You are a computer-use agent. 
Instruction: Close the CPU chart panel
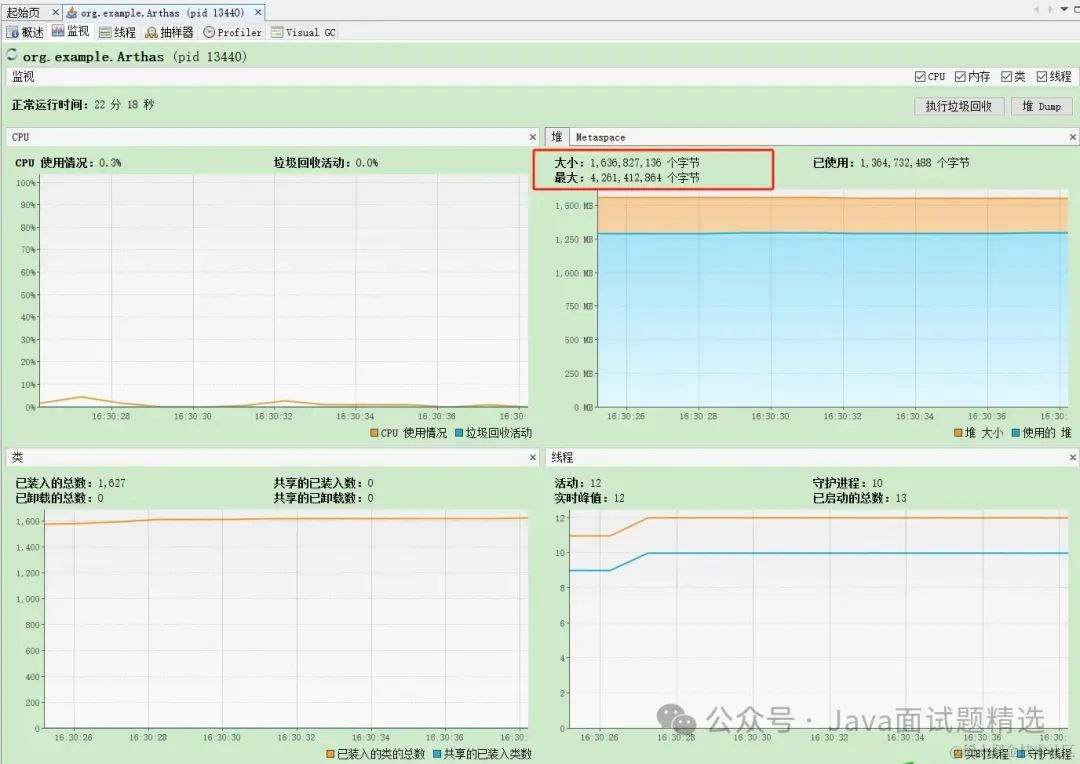532,137
